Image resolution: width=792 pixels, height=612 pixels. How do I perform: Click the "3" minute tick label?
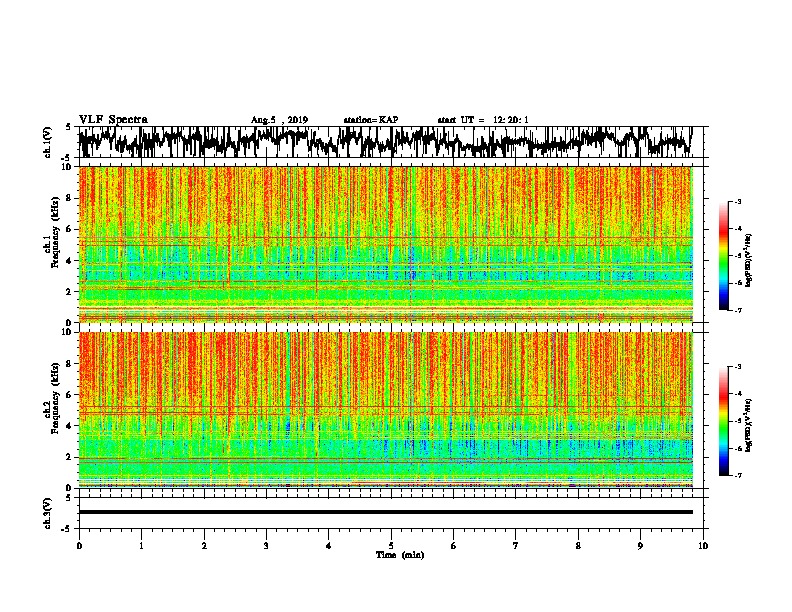coord(266,546)
